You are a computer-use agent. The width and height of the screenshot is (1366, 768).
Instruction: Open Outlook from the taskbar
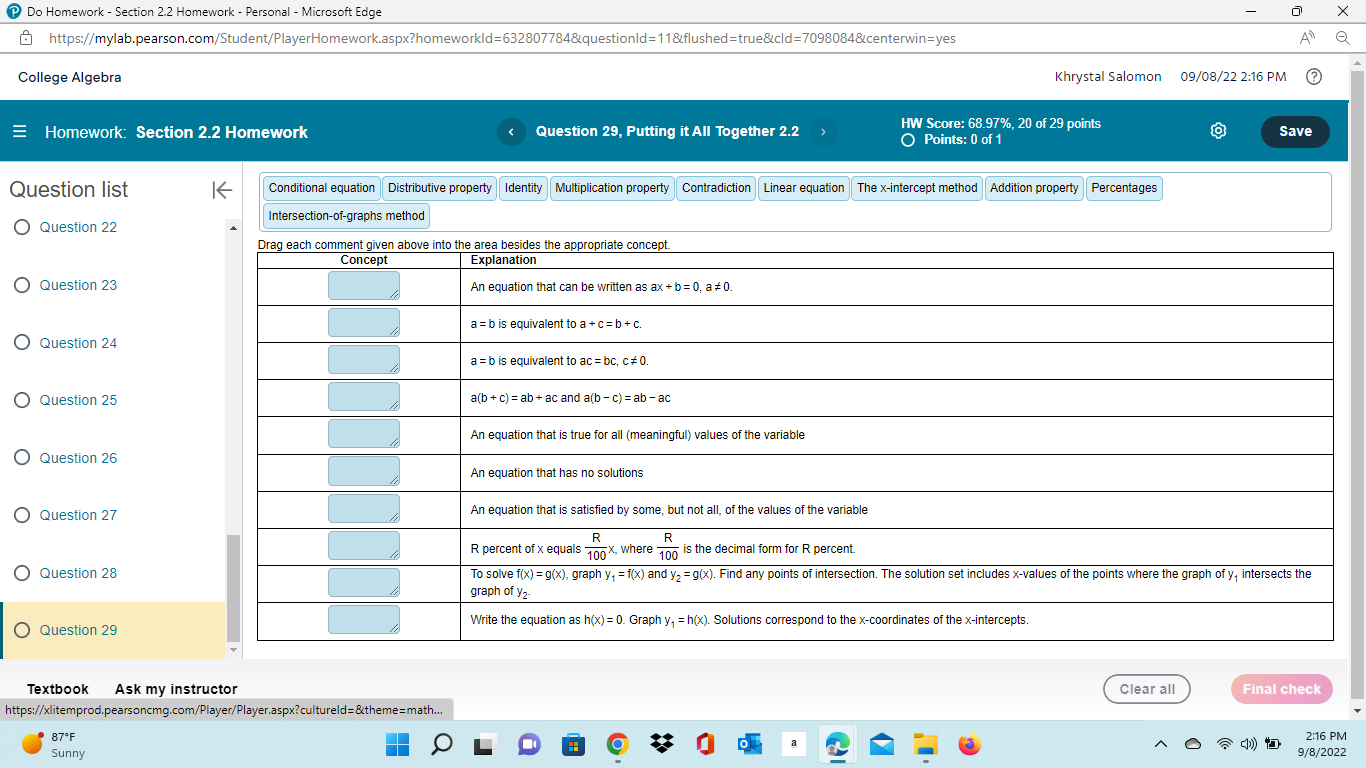coord(749,745)
